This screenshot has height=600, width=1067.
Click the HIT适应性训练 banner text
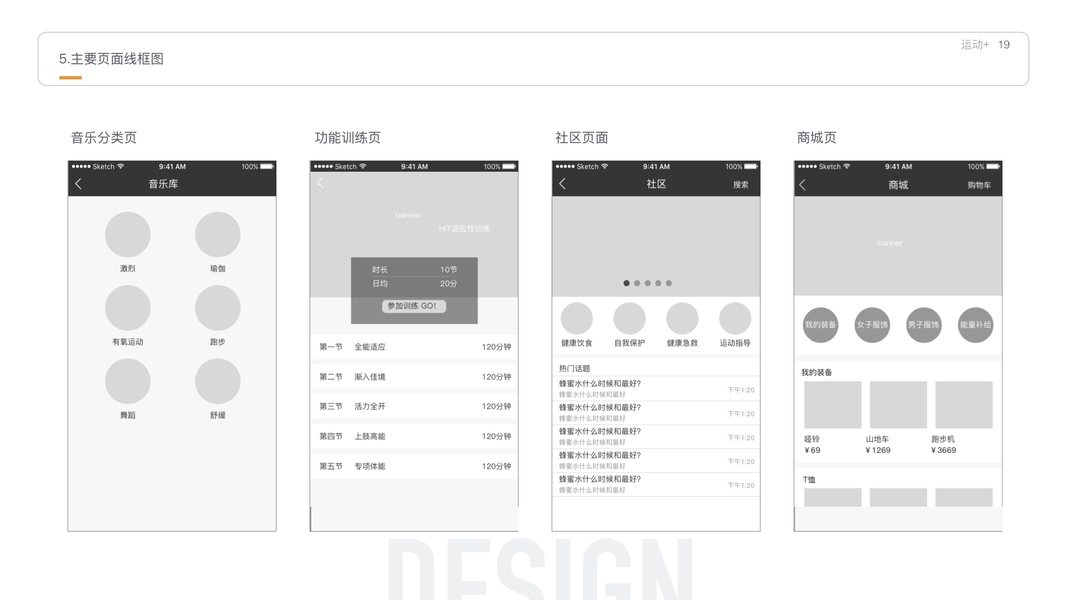464,229
